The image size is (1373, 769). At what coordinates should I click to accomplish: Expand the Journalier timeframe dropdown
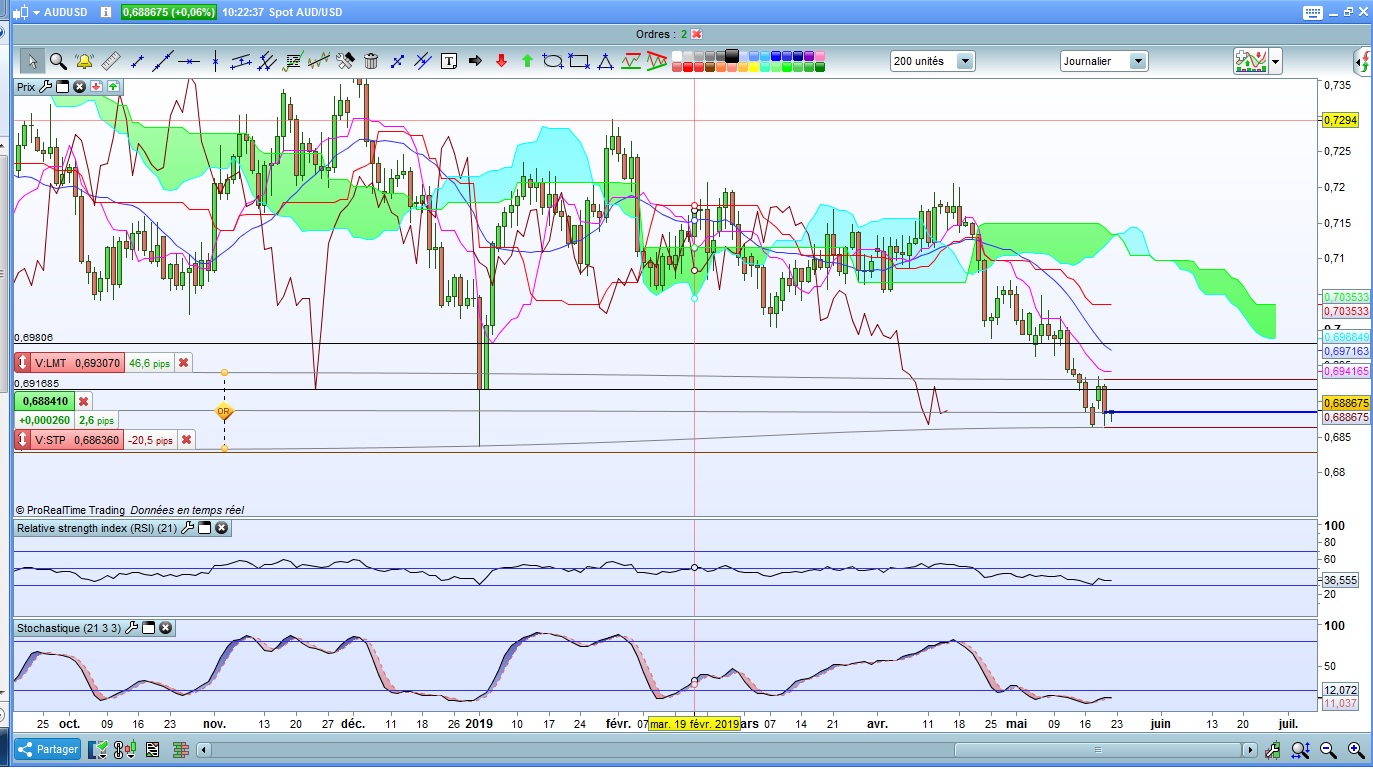coord(1137,61)
